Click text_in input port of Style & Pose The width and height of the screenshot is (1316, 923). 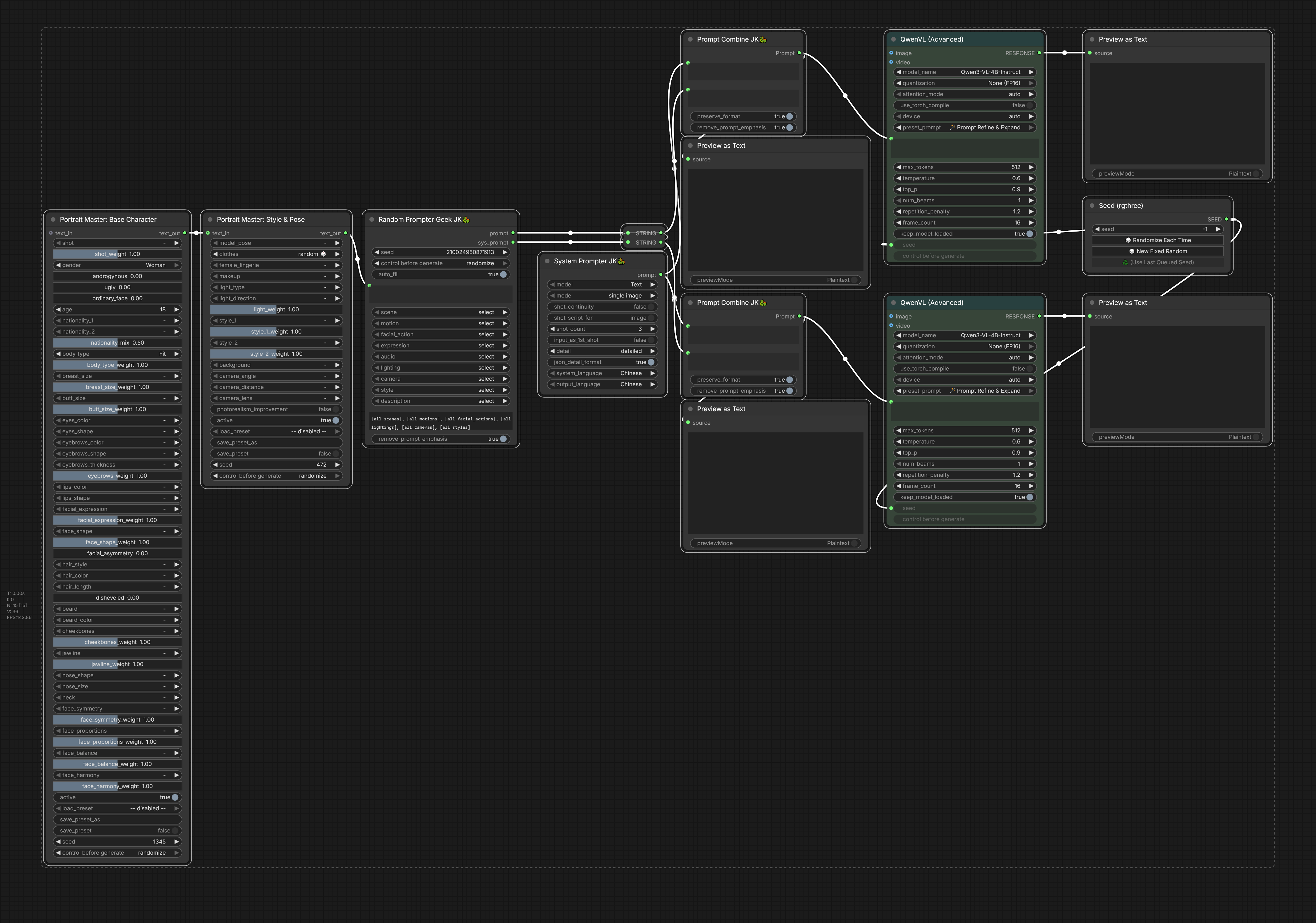[208, 233]
